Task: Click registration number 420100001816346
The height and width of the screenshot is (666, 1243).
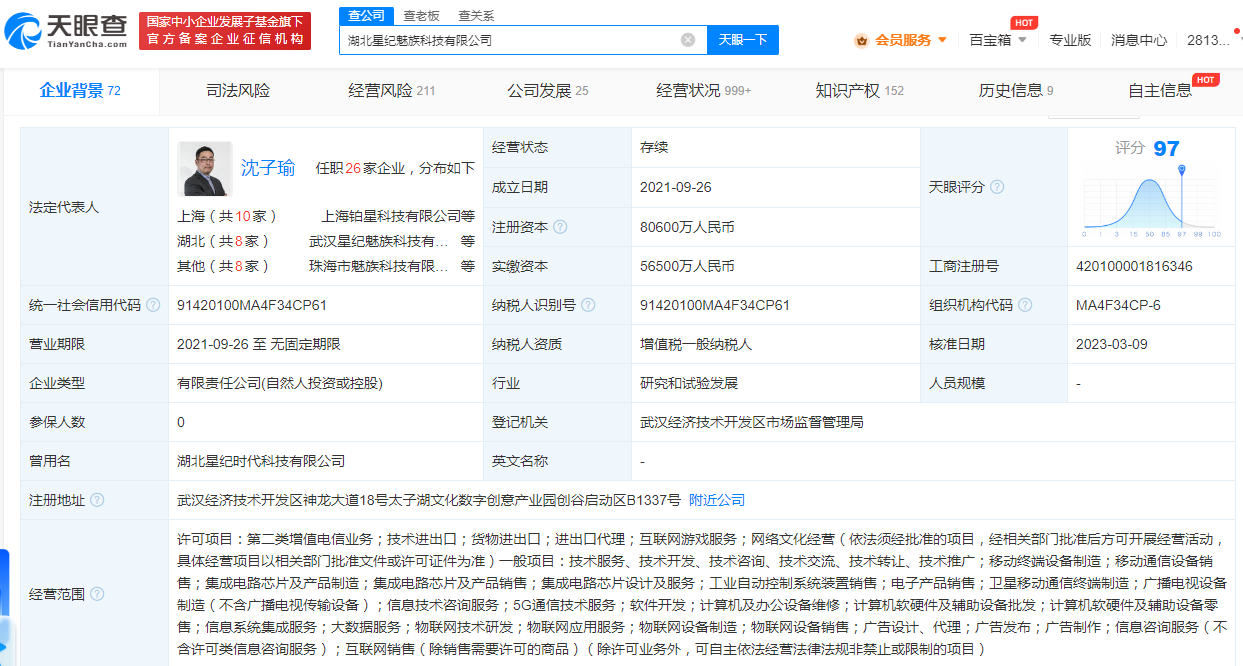Action: [x=1134, y=266]
